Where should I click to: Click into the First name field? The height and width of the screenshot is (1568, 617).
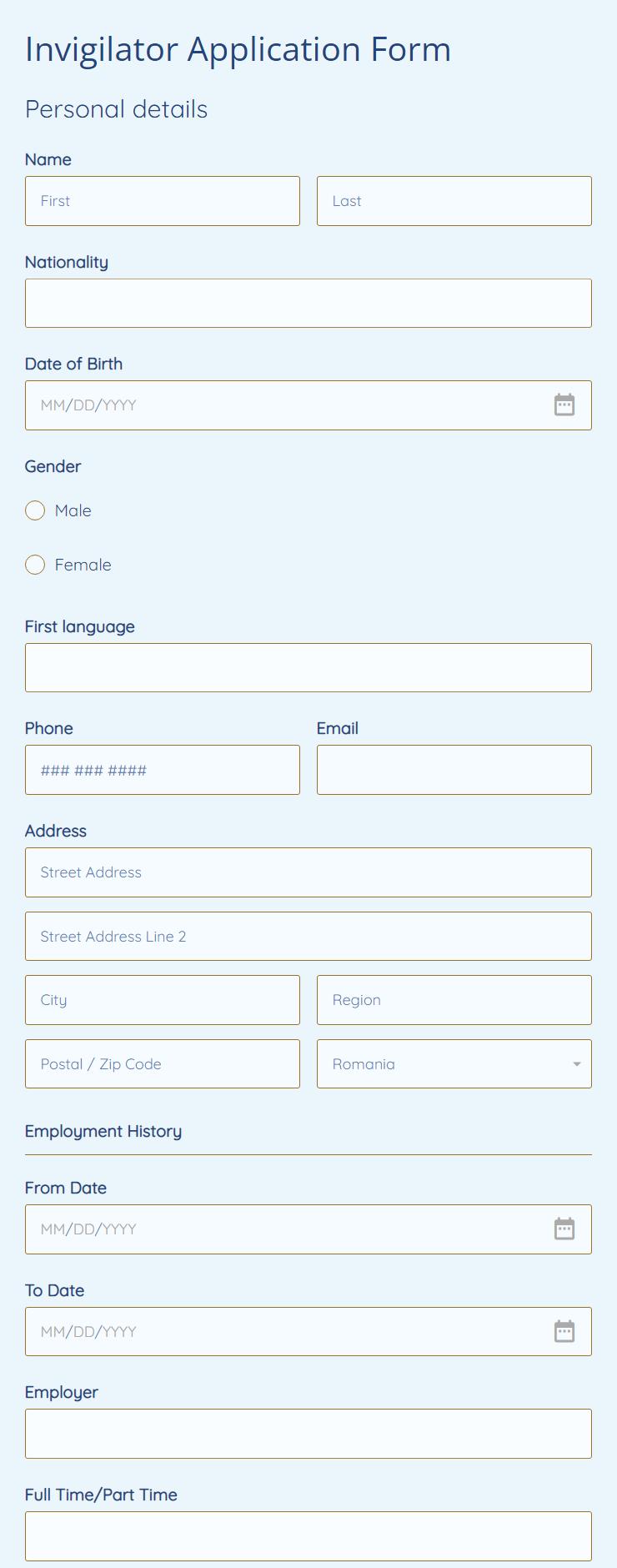163,200
